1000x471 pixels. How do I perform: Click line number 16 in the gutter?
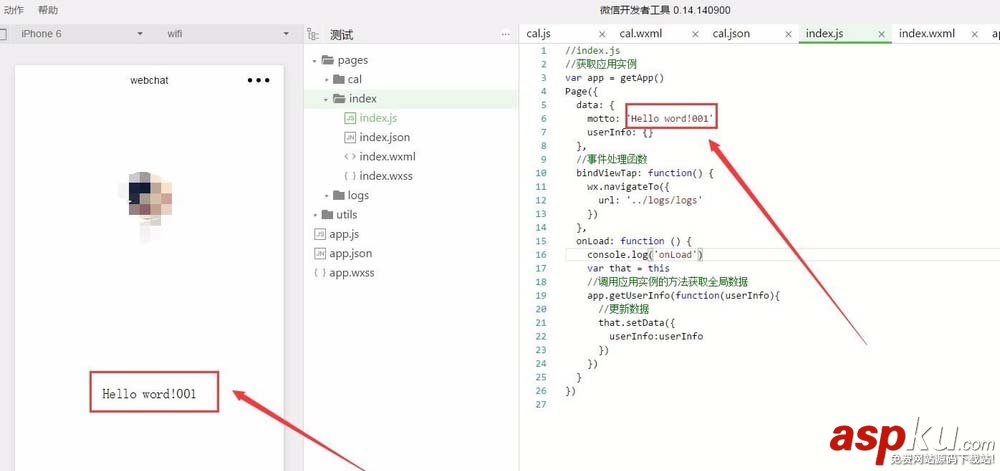[x=541, y=254]
